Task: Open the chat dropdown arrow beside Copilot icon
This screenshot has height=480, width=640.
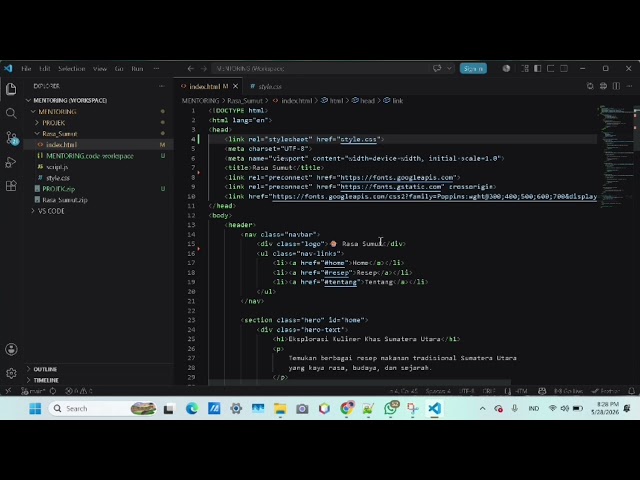Action: point(449,69)
